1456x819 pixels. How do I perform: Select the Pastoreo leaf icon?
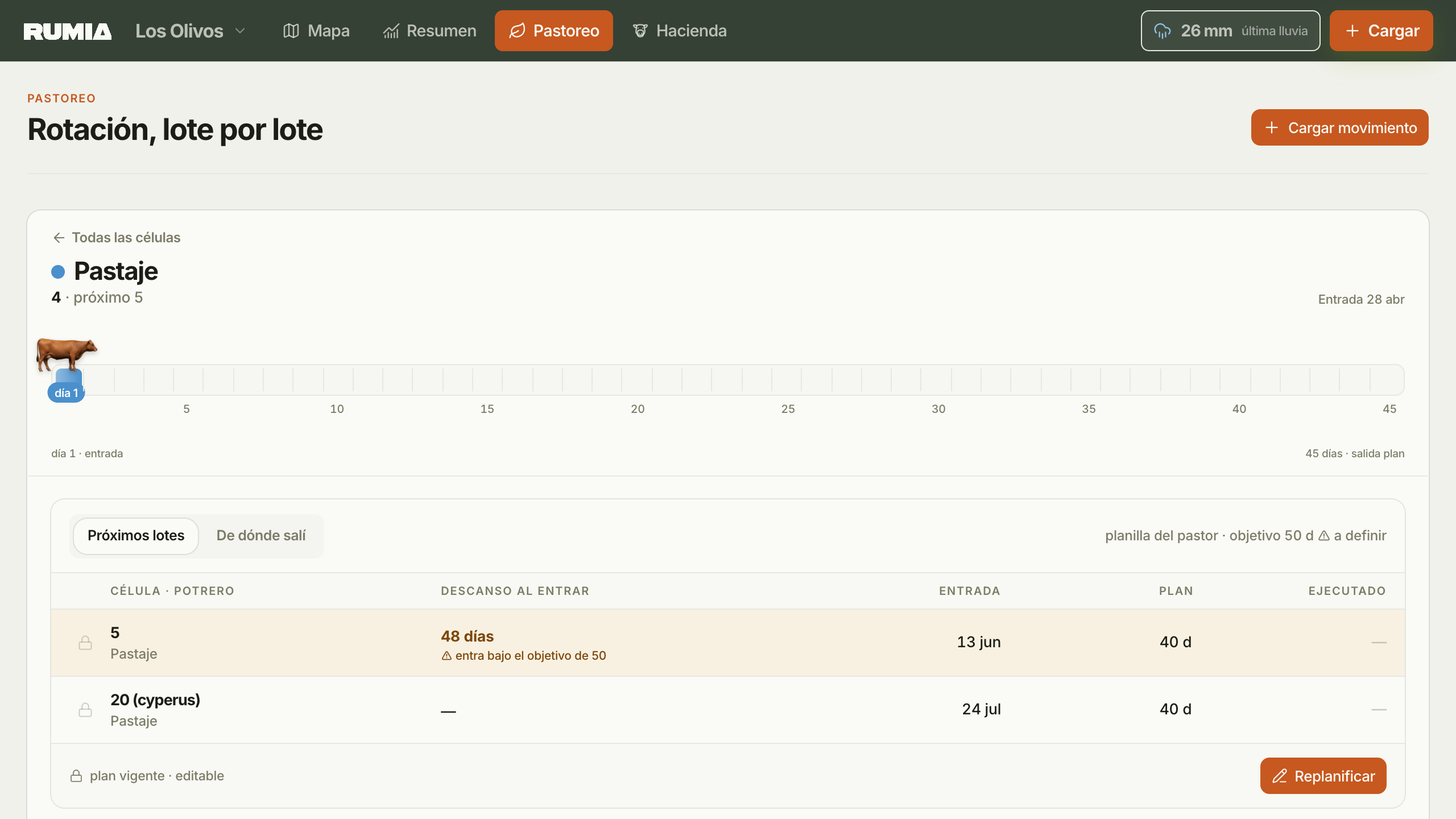coord(517,31)
